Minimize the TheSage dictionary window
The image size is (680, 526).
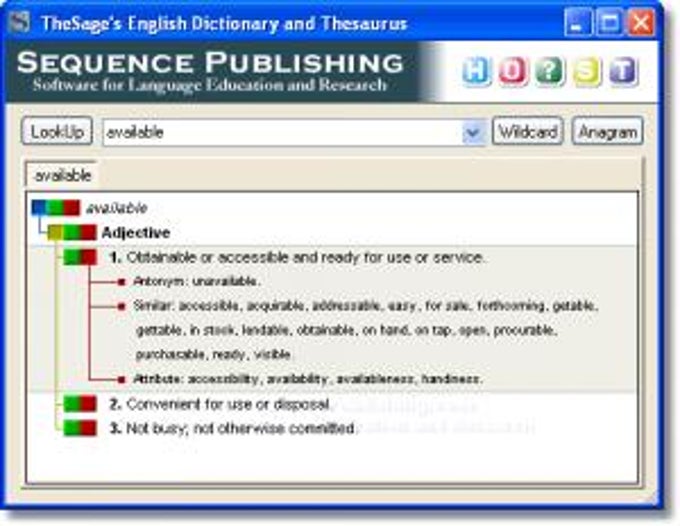[578, 23]
